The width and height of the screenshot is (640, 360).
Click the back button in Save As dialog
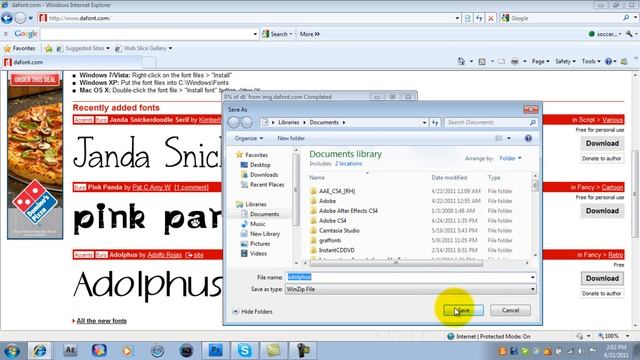234,122
